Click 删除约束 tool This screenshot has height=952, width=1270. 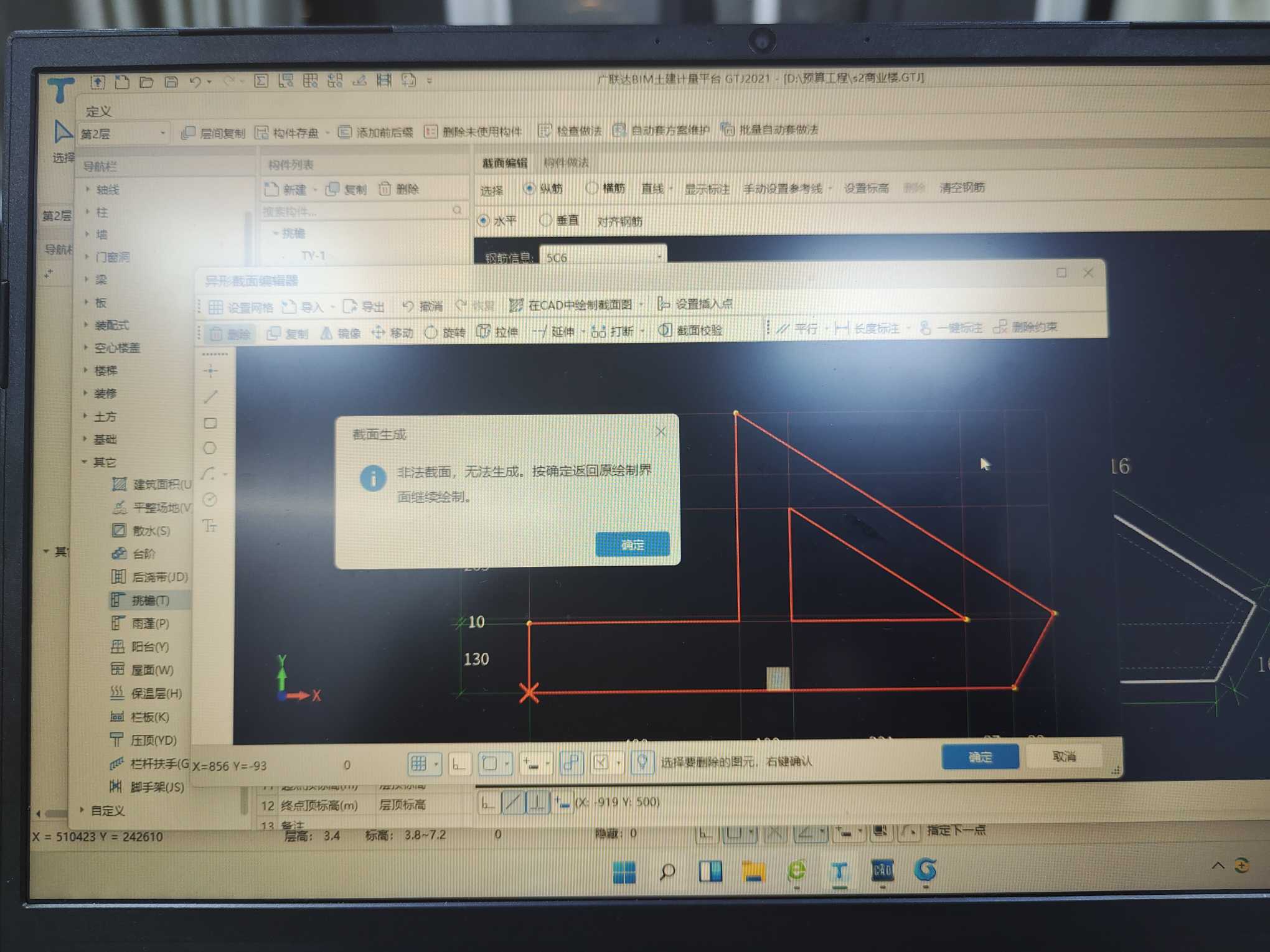(x=1025, y=326)
